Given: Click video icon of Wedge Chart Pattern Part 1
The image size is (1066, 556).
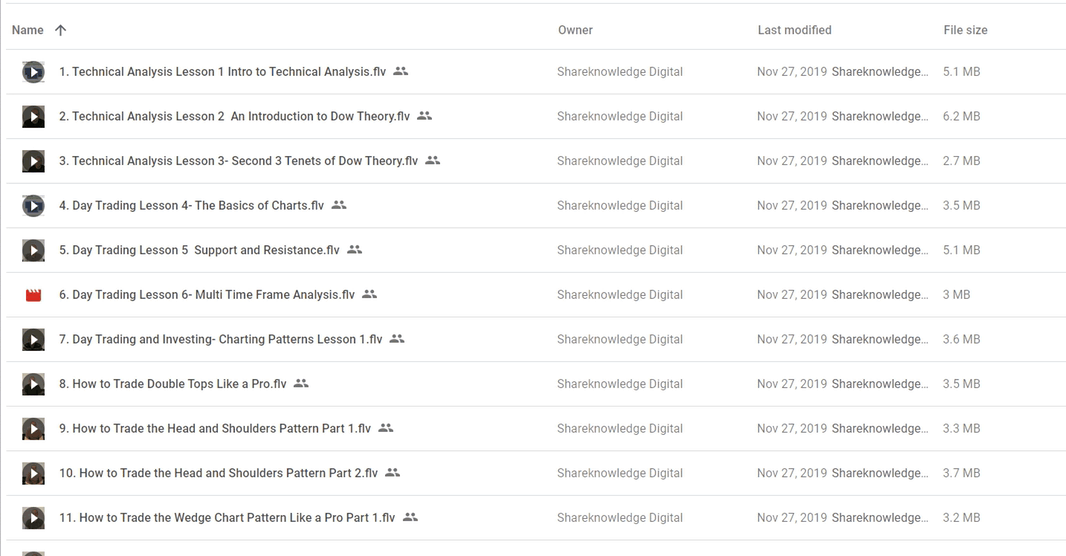Looking at the screenshot, I should [x=33, y=518].
